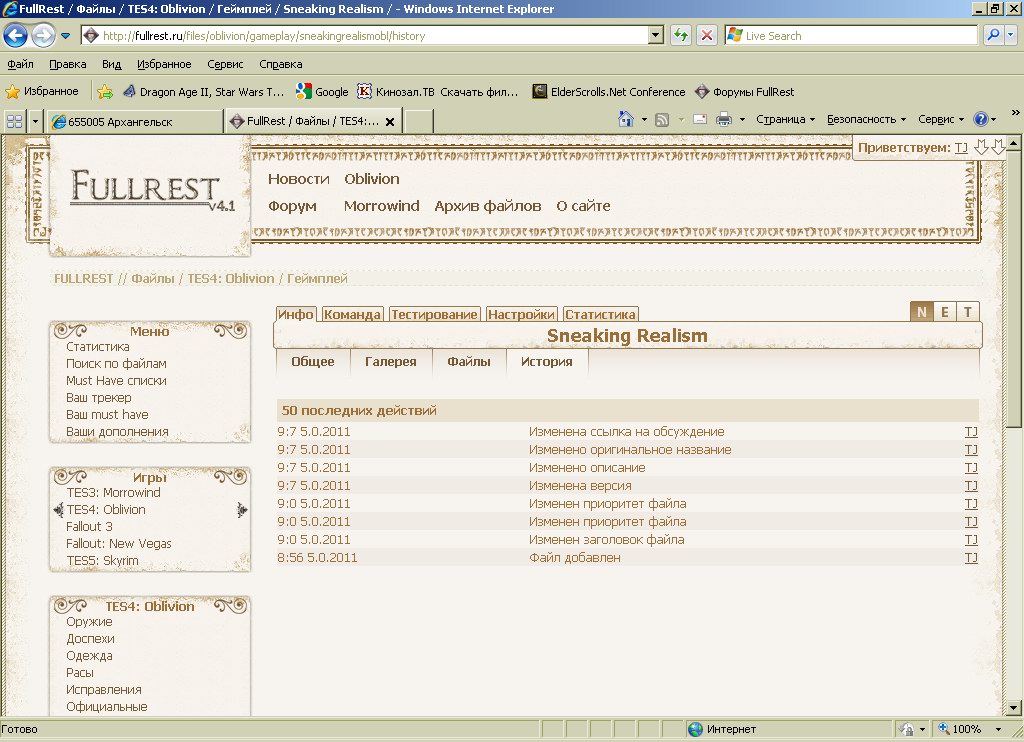Click the Quick Tabs grid icon

14,121
